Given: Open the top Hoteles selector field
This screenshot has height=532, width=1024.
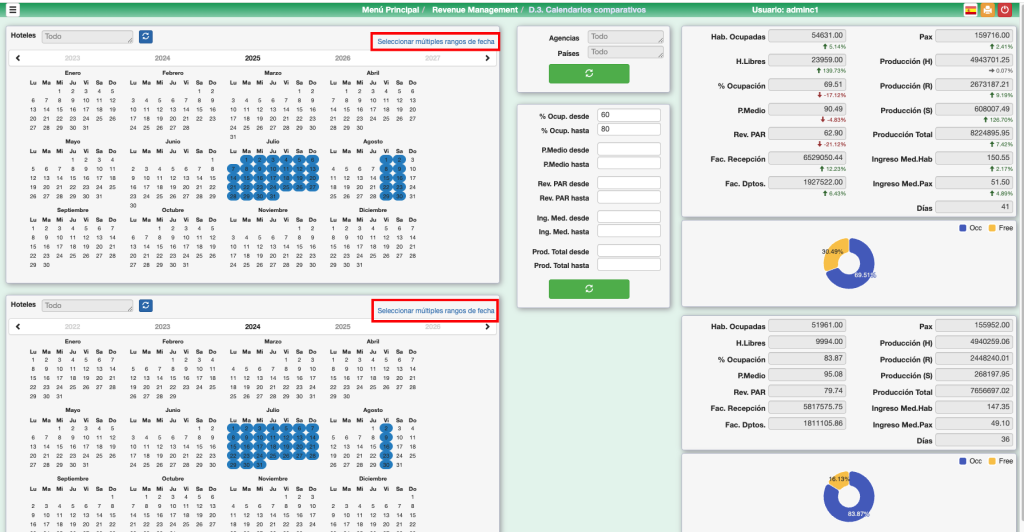Looking at the screenshot, I should pyautogui.click(x=87, y=37).
